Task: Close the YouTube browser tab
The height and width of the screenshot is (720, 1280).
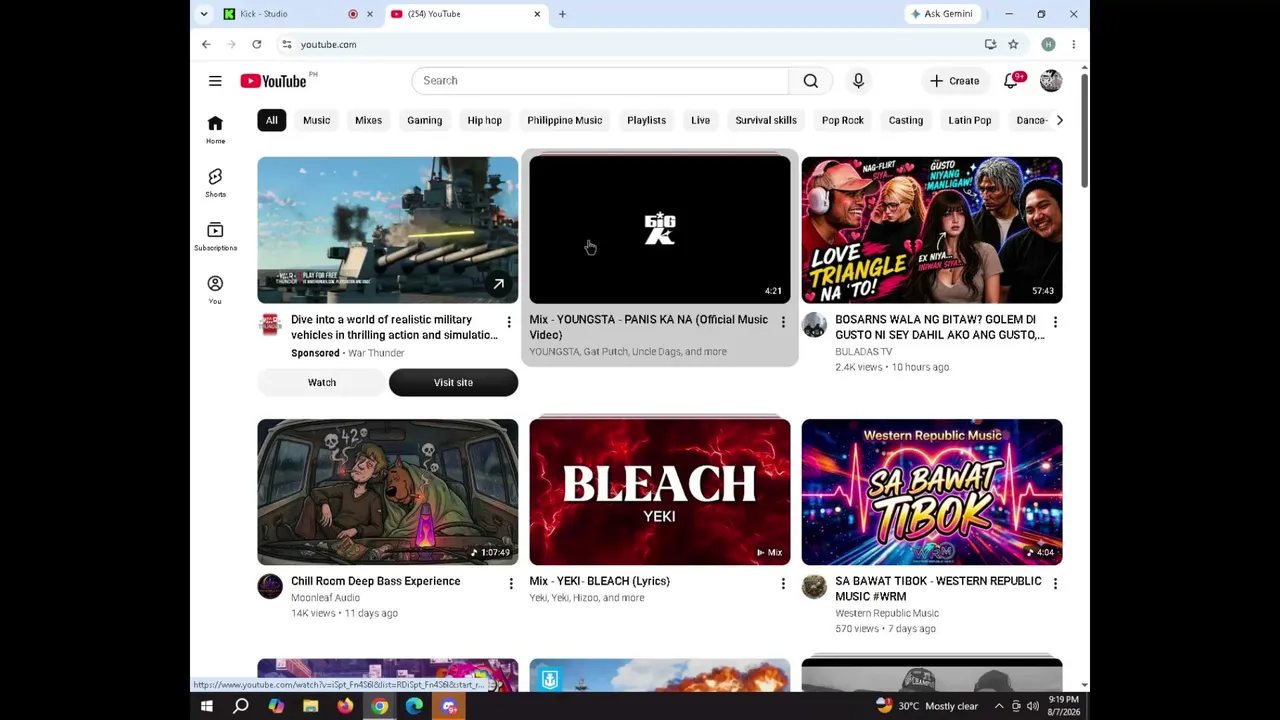Action: (537, 14)
